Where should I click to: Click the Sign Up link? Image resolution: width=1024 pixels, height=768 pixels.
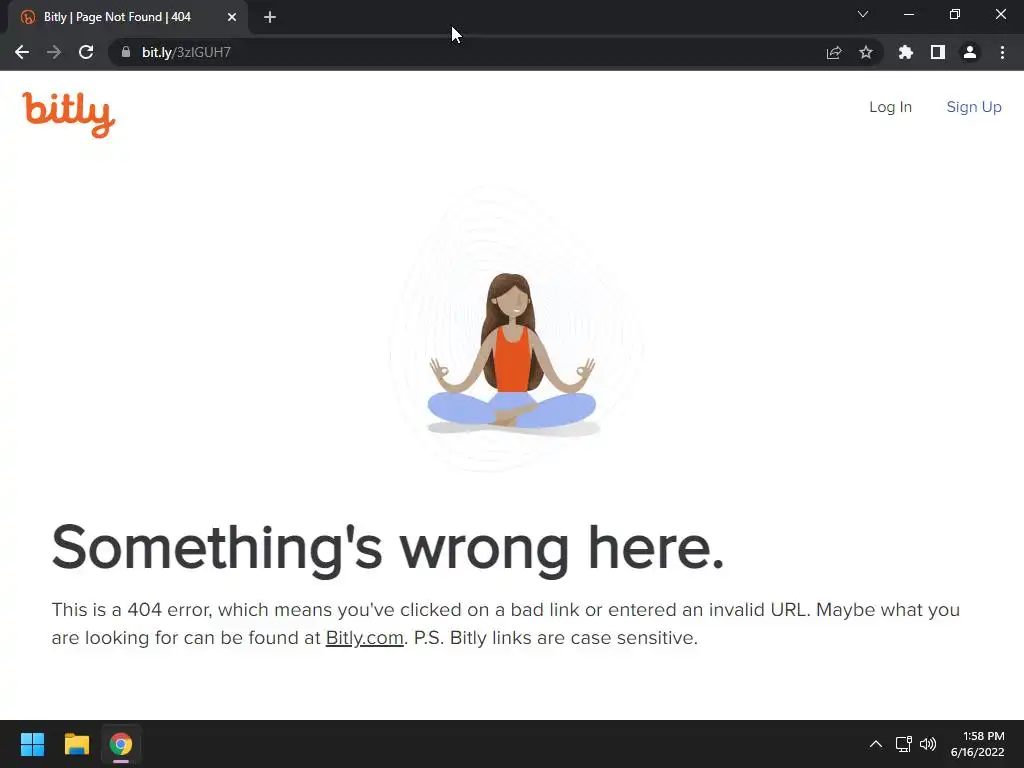[974, 107]
